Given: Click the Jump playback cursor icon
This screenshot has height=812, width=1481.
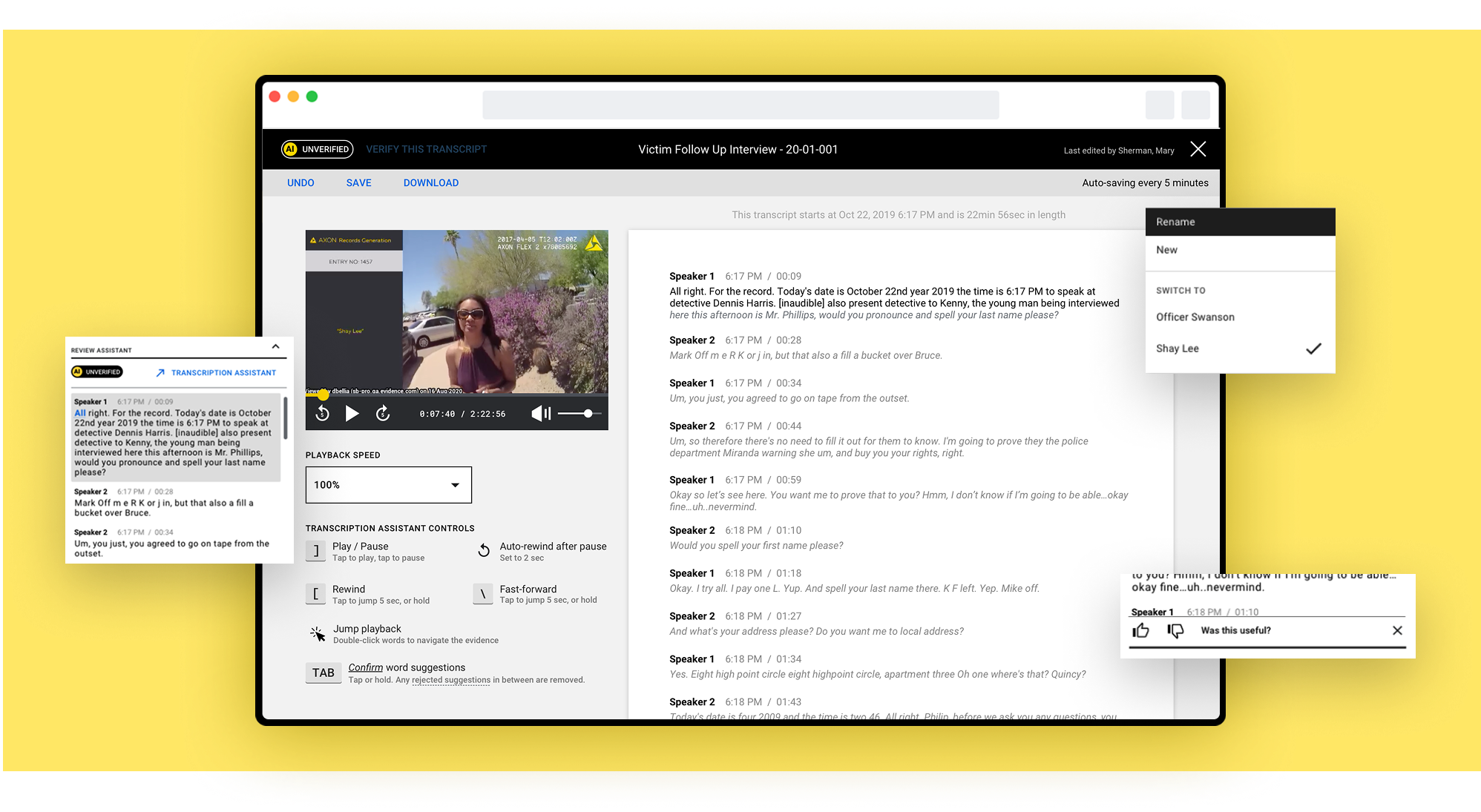Looking at the screenshot, I should (x=318, y=634).
